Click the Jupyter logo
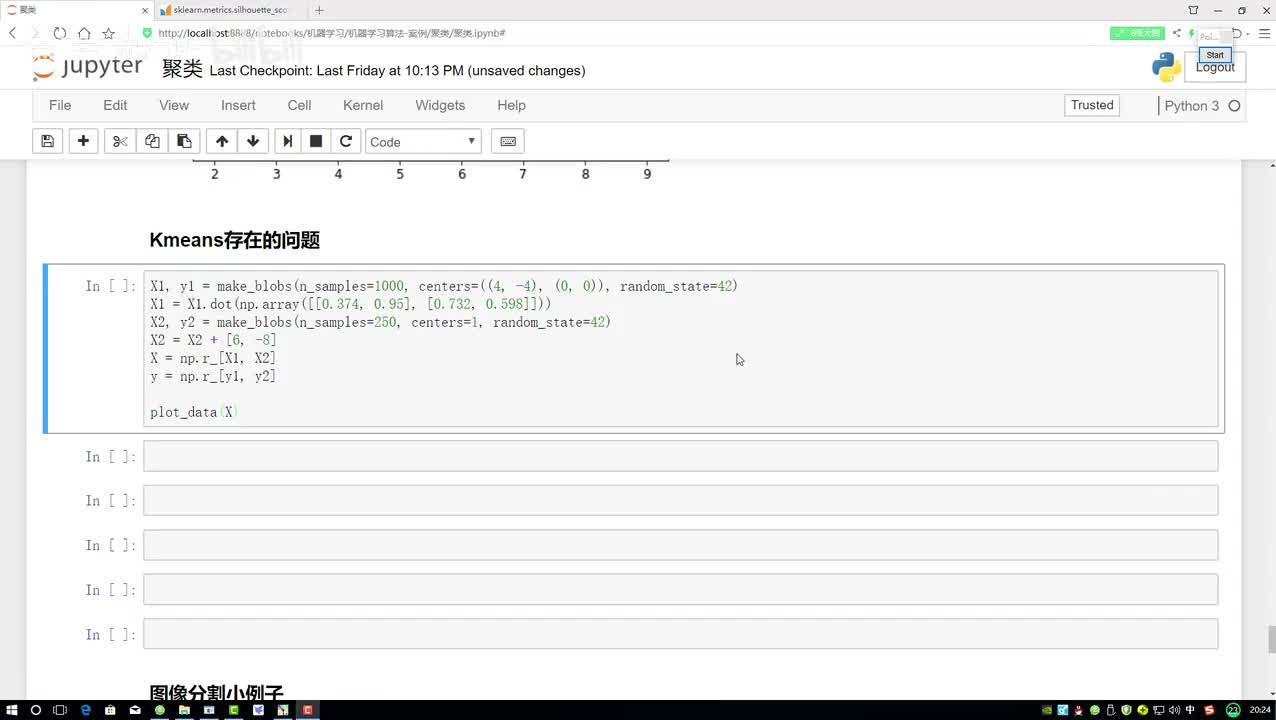 pos(87,67)
